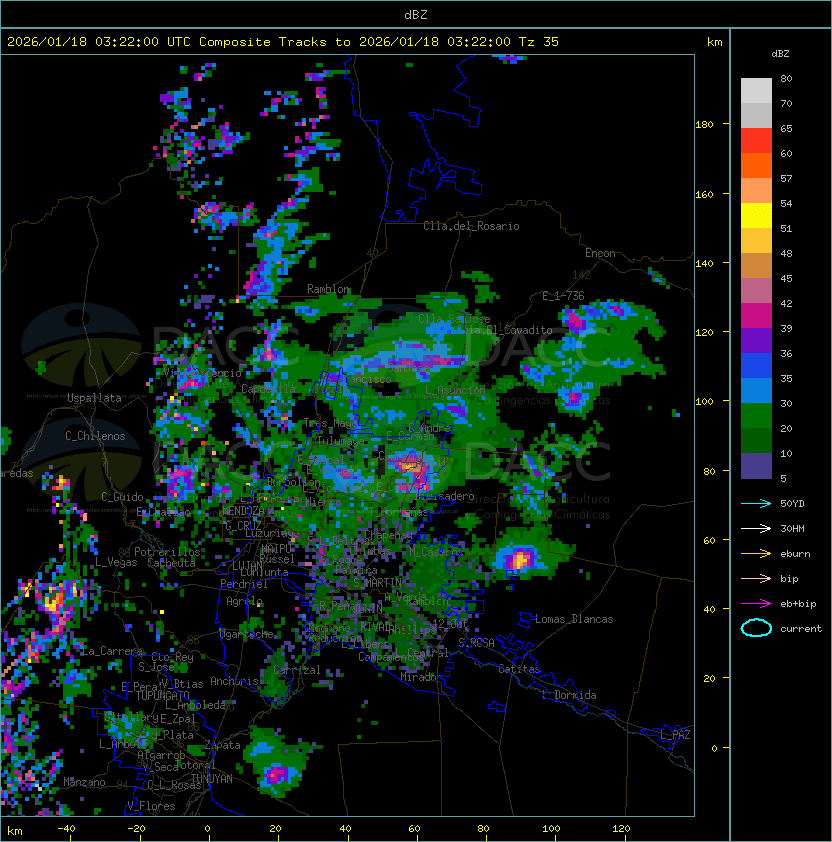Click the 'Mirador' place label
This screenshot has width=832, height=842.
click(421, 677)
